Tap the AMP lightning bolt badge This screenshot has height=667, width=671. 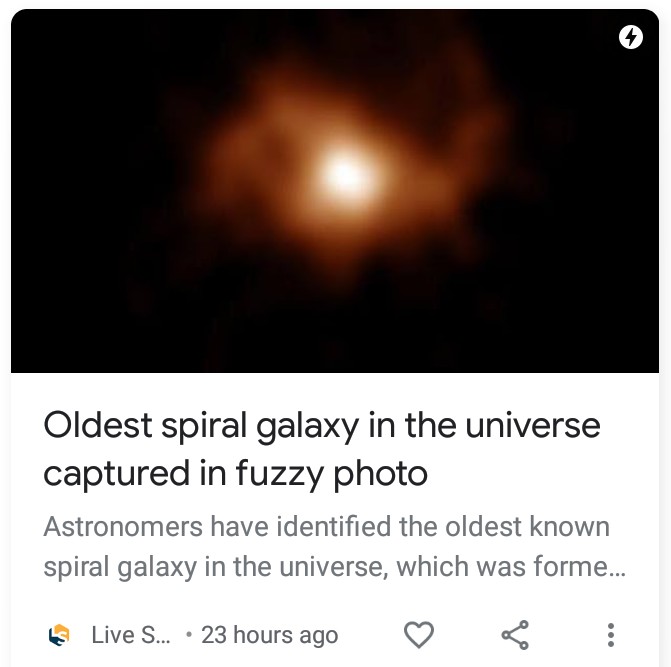pos(631,37)
